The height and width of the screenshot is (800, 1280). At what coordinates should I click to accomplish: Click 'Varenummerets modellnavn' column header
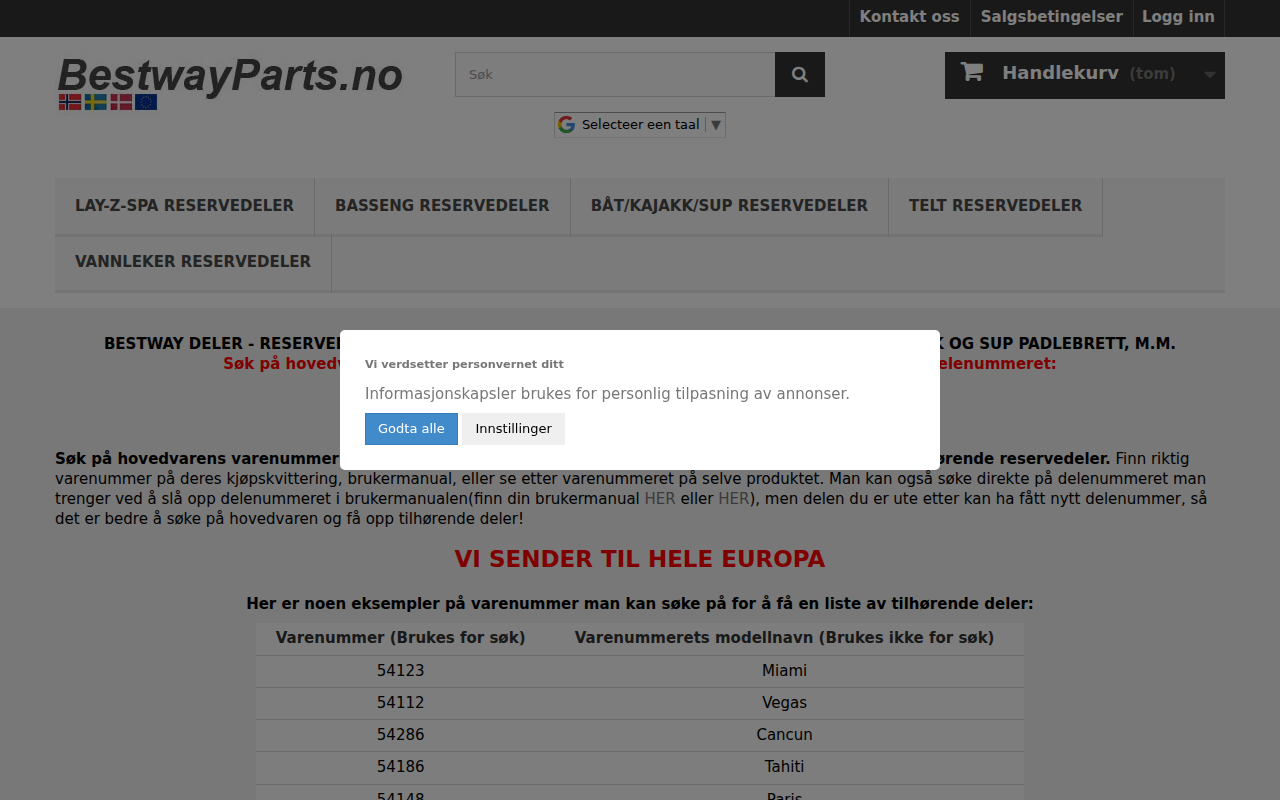(x=784, y=638)
